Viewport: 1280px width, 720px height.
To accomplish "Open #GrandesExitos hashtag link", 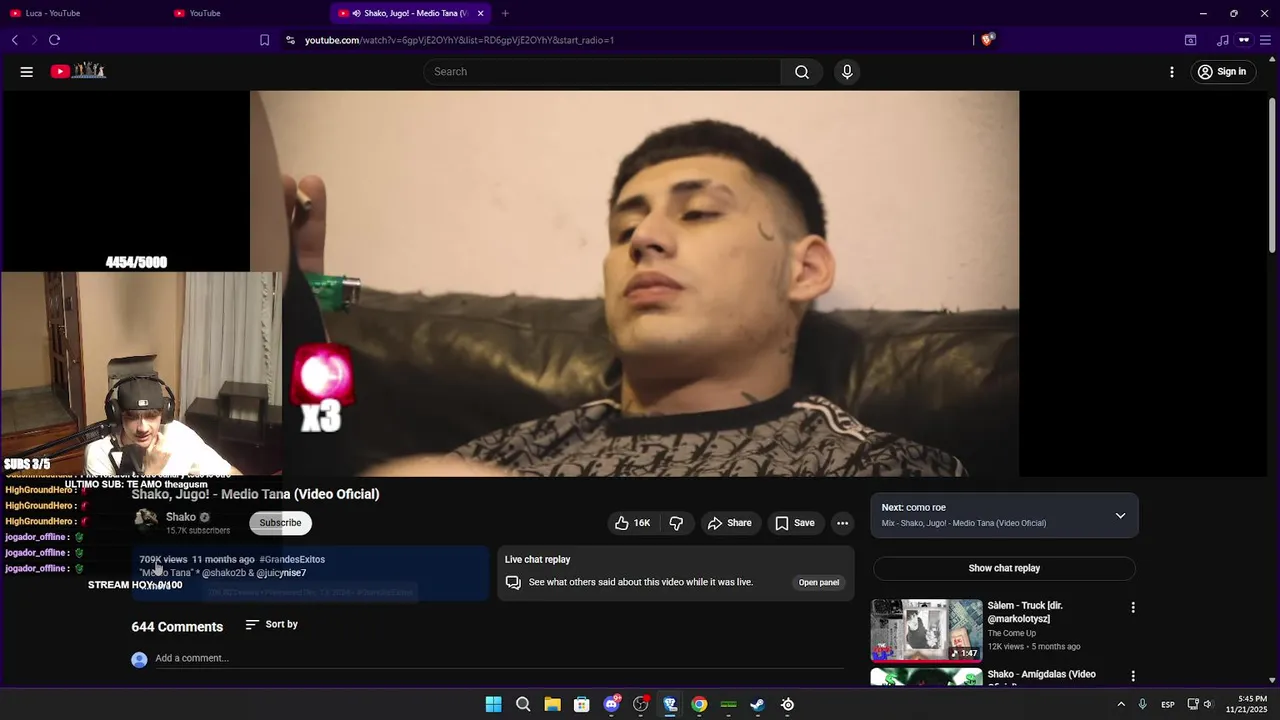I will (x=292, y=559).
